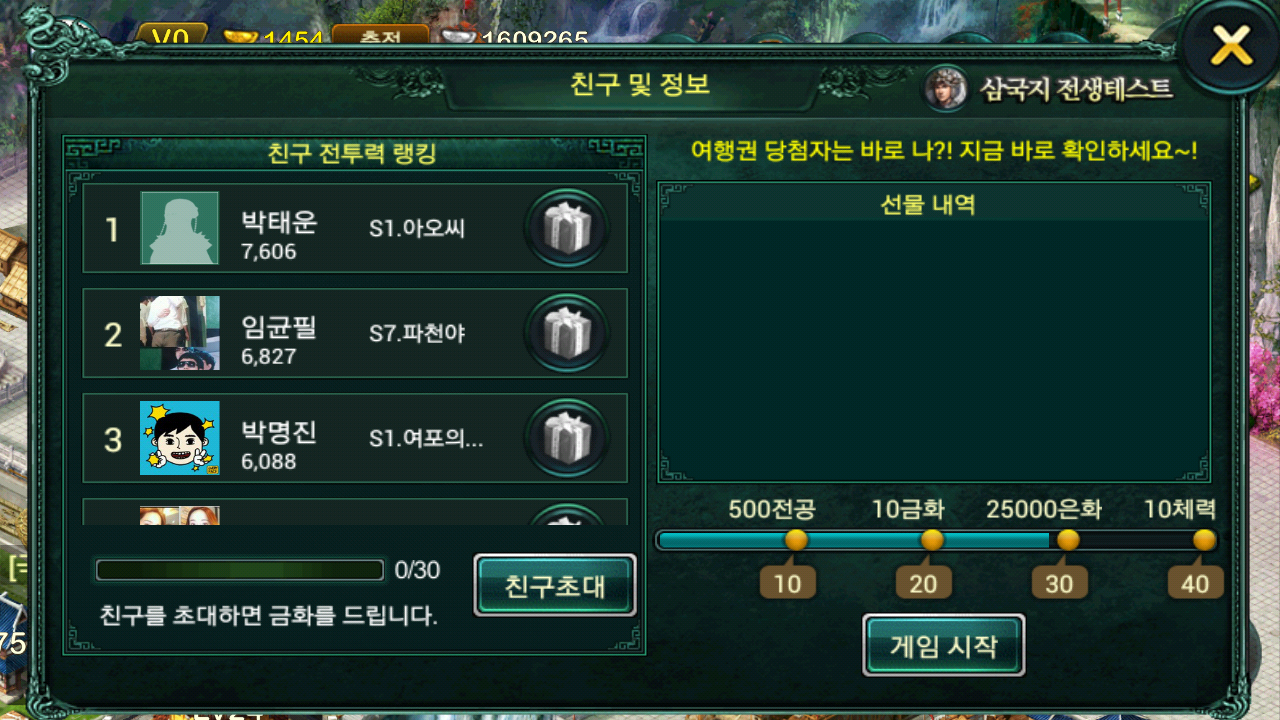Click the fourth friend's partially visible gift icon
1280x720 pixels.
pos(567,514)
